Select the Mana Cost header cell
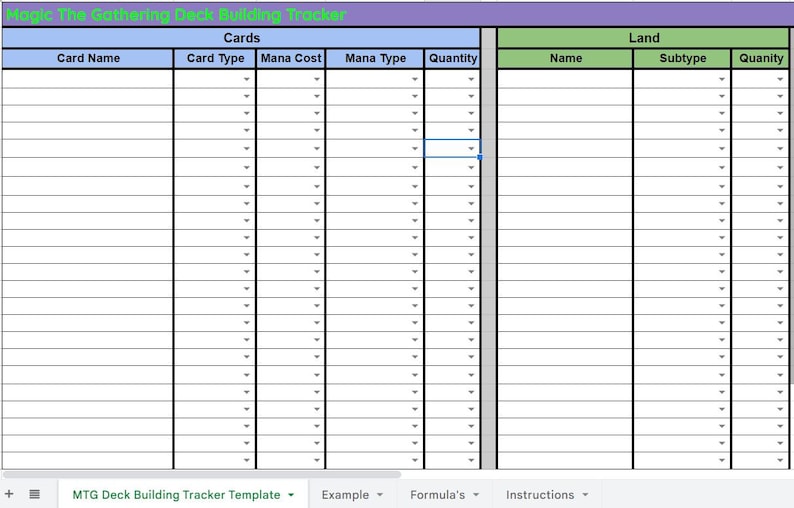The image size is (794, 508). [x=291, y=58]
